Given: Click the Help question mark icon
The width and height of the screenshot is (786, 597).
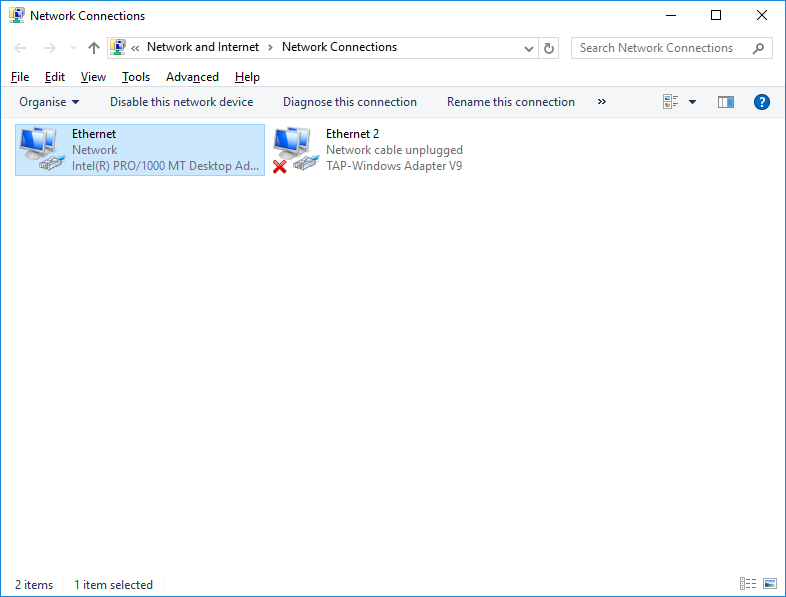Looking at the screenshot, I should point(761,102).
